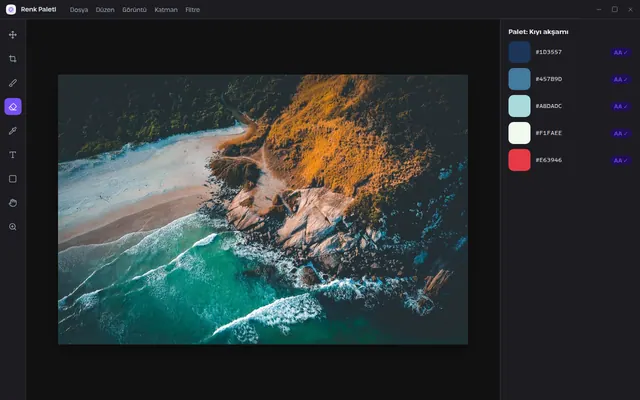Select the Eraser tool
Screen dimensions: 640x400
point(13,107)
